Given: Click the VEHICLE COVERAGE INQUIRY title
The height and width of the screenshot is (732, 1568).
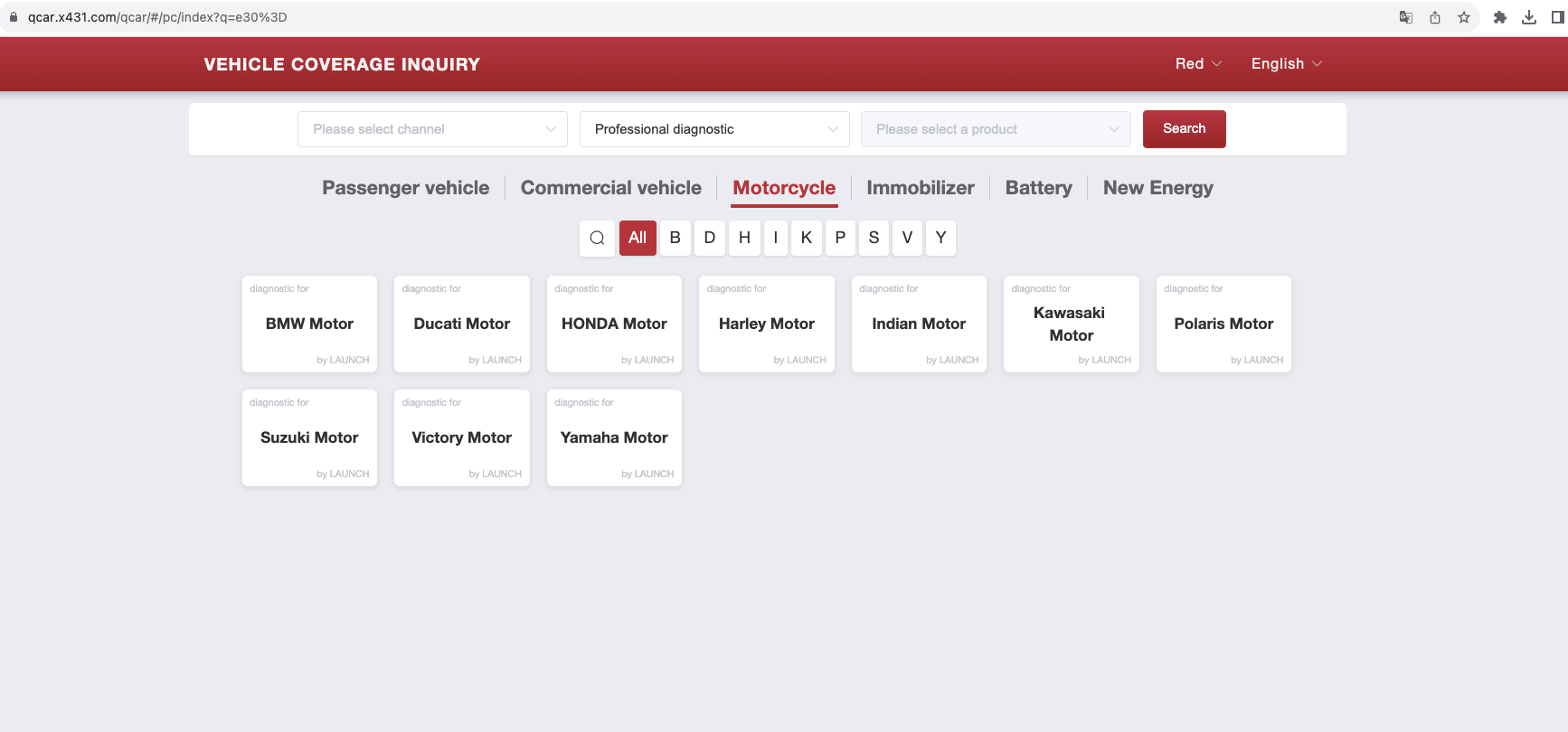Looking at the screenshot, I should click(x=342, y=64).
